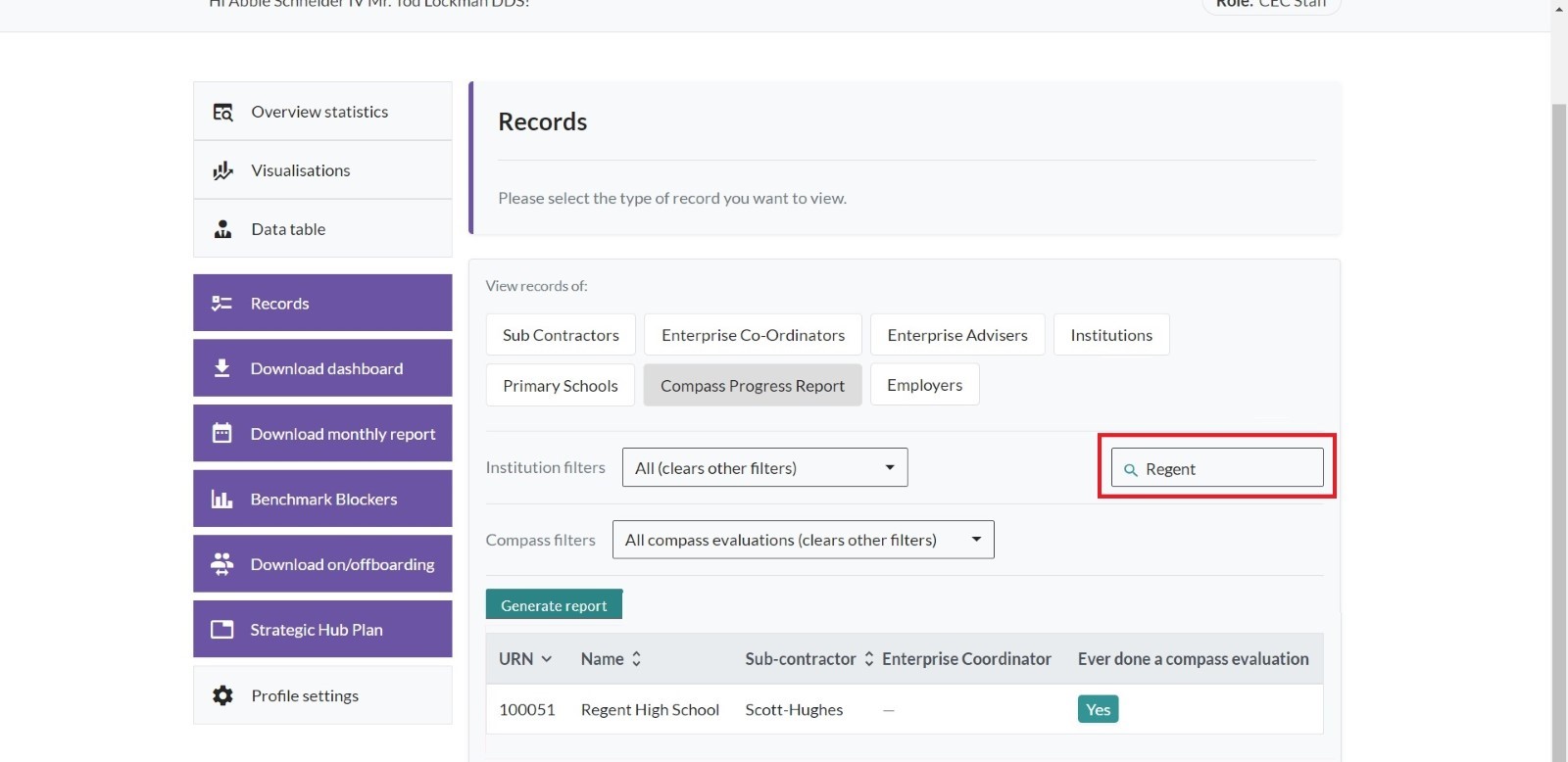The image size is (1568, 762).
Task: Click the Overview statistics icon
Action: 222,113
